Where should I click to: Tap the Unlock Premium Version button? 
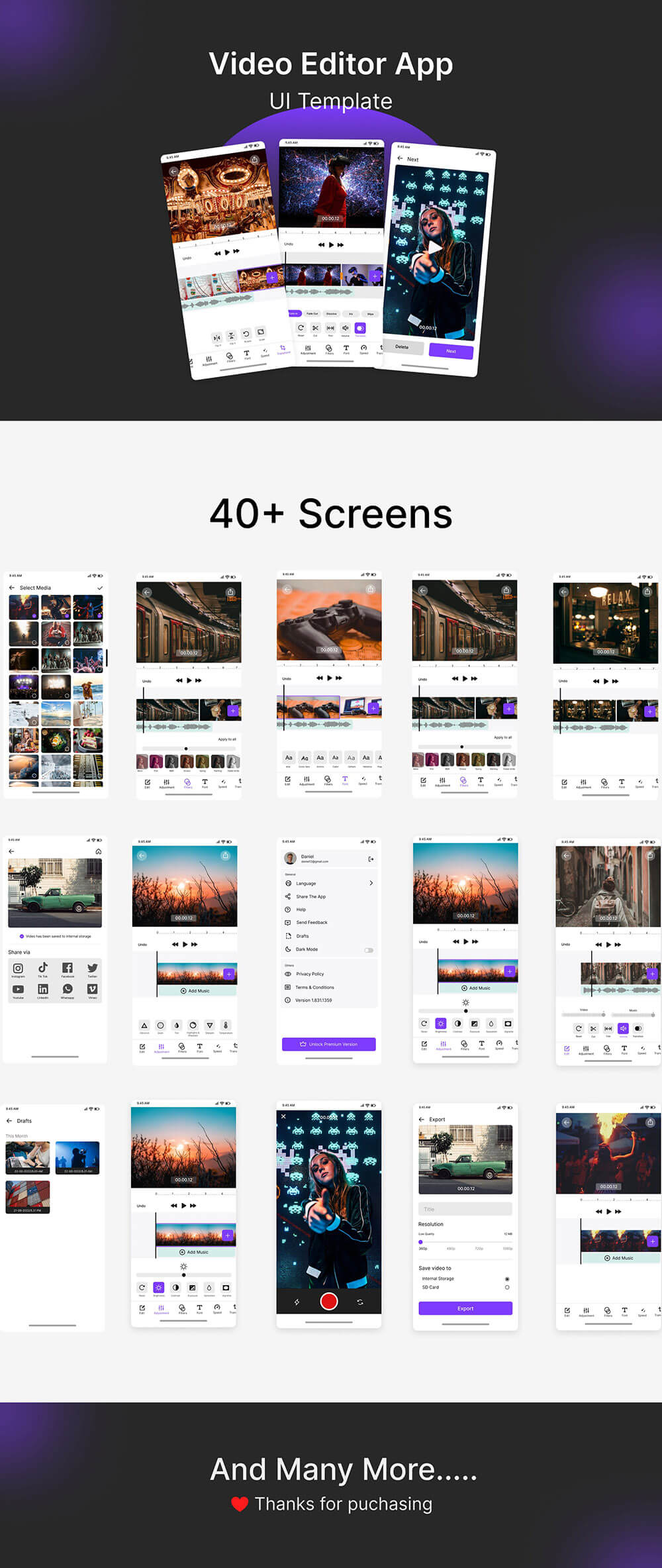point(329,1044)
